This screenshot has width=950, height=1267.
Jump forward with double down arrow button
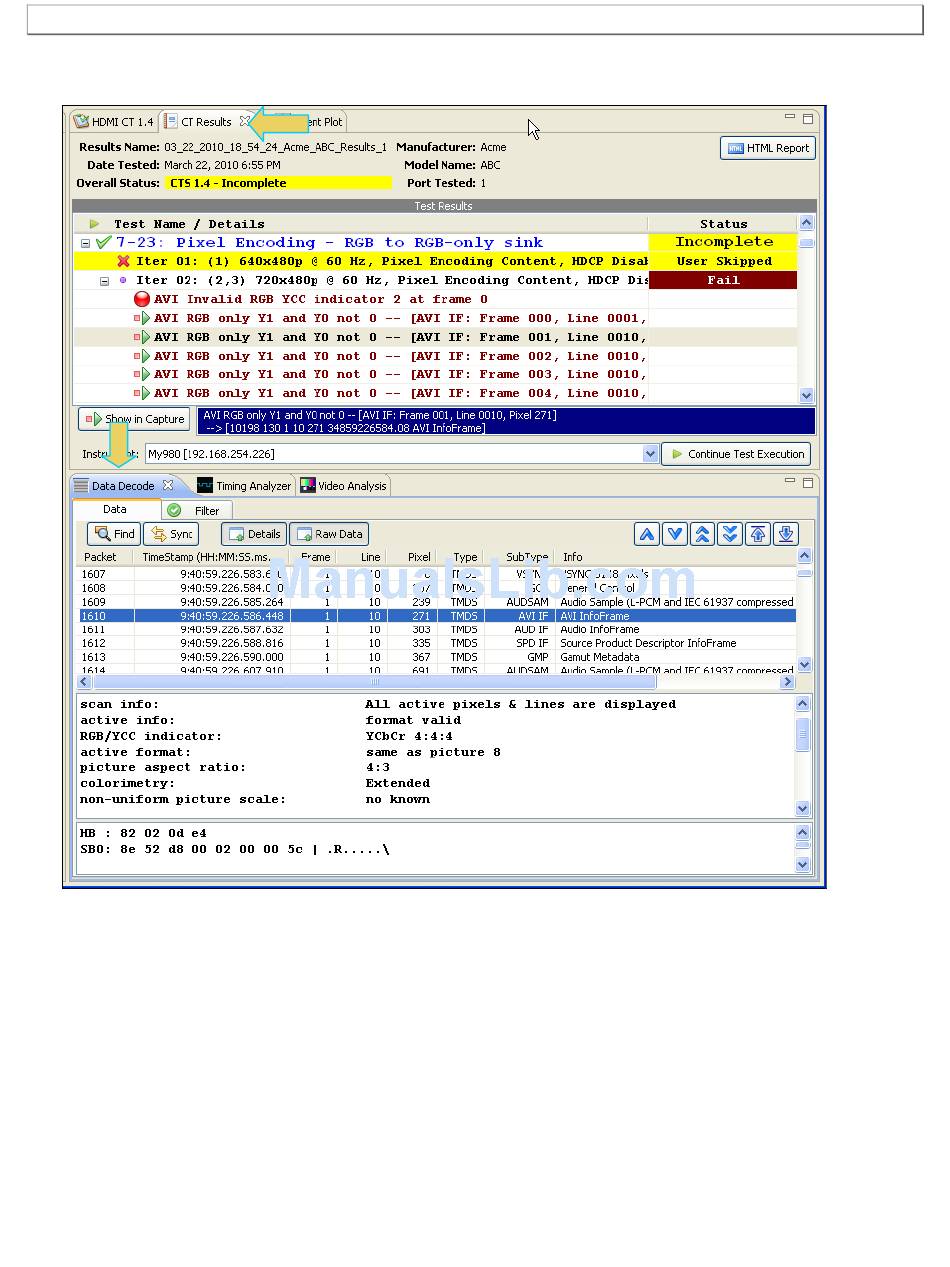tap(730, 534)
